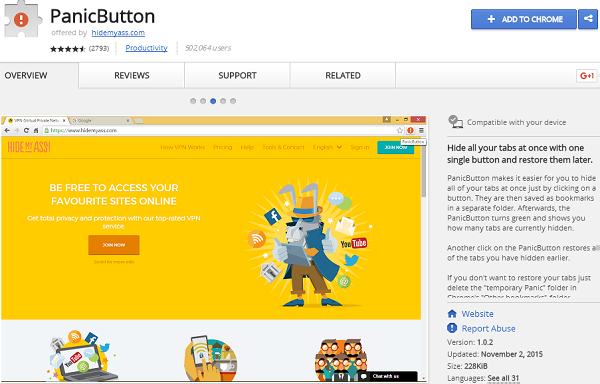Image resolution: width=600 pixels, height=384 pixels.
Task: Click the Pricing menu item
Action: coord(223,147)
